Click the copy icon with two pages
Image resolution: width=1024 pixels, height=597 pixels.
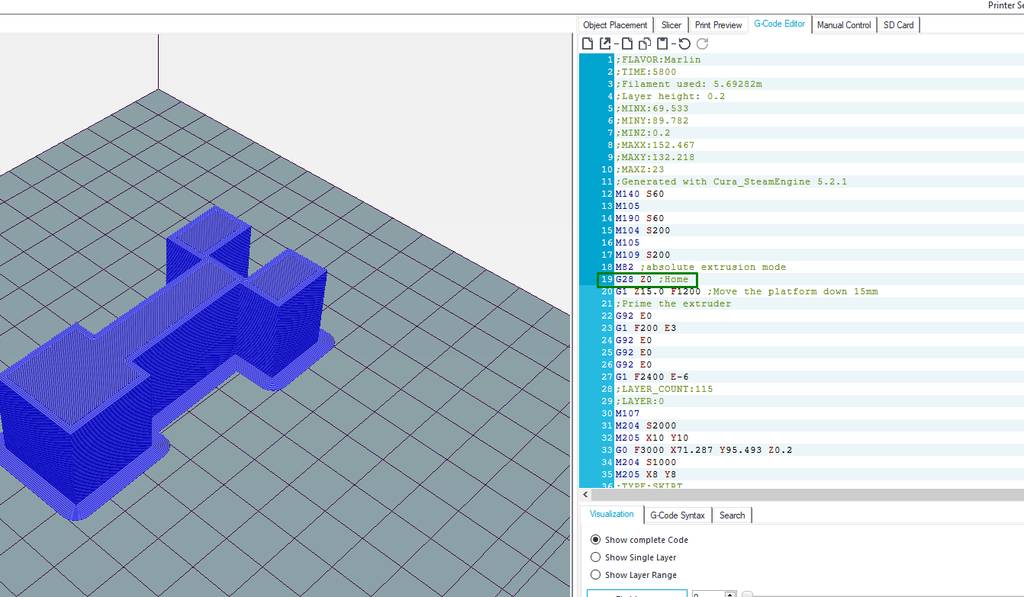point(645,44)
